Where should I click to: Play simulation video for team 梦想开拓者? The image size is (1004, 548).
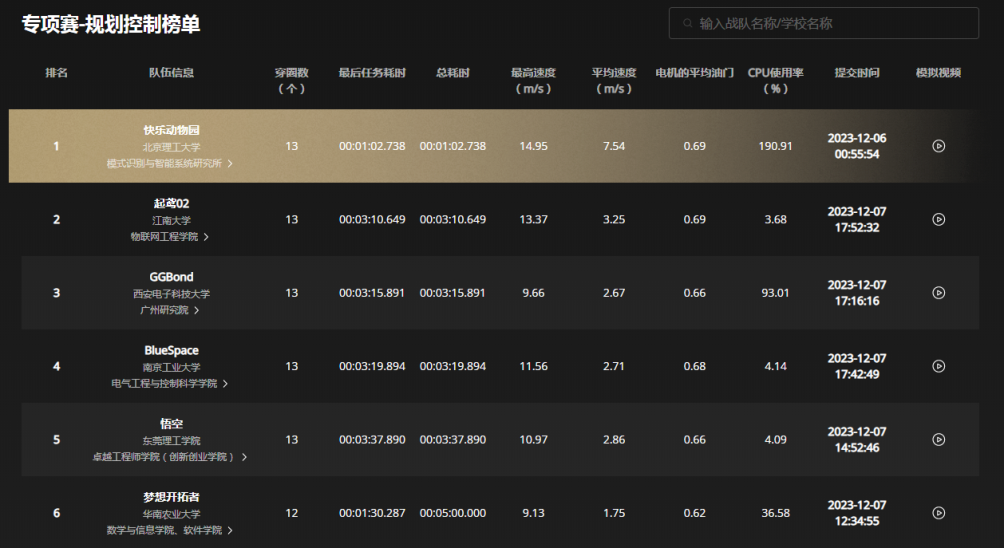(x=938, y=513)
